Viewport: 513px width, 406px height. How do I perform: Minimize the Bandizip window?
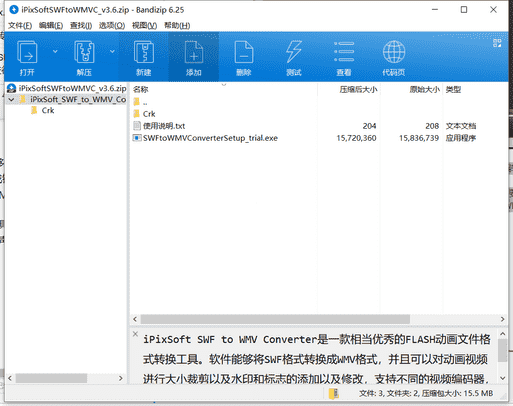[435, 10]
